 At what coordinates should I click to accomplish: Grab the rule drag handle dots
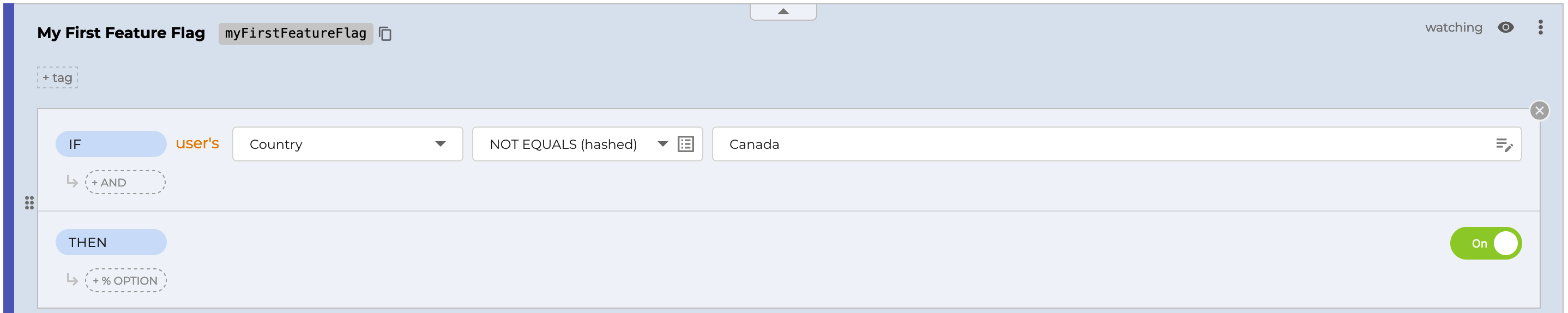click(x=29, y=203)
